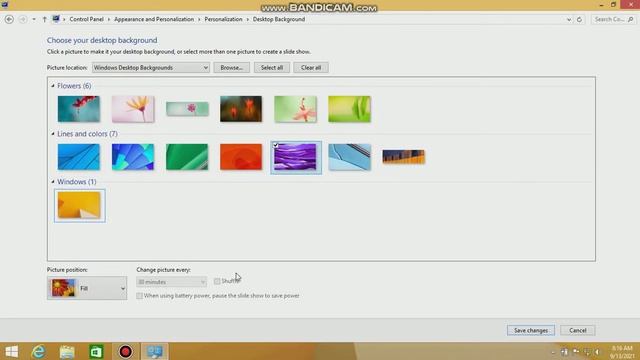
Task: Collapse the Flowers (6) group
Action: (53, 86)
